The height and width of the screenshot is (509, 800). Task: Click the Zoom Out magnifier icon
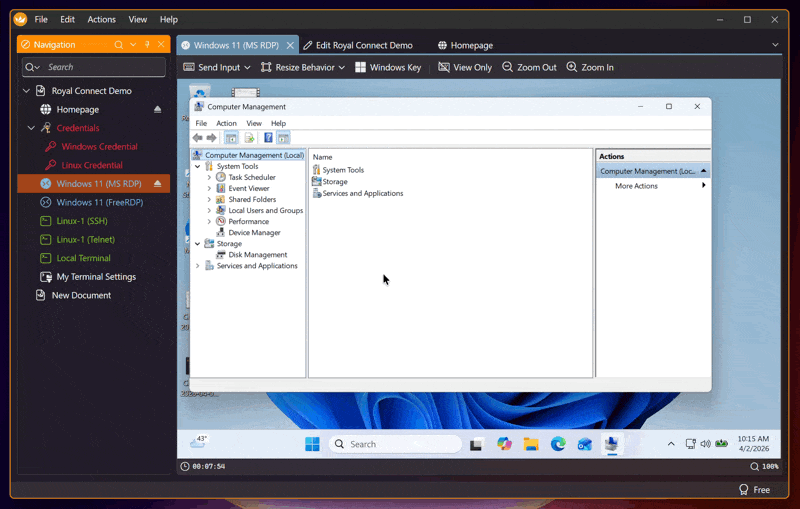[508, 67]
